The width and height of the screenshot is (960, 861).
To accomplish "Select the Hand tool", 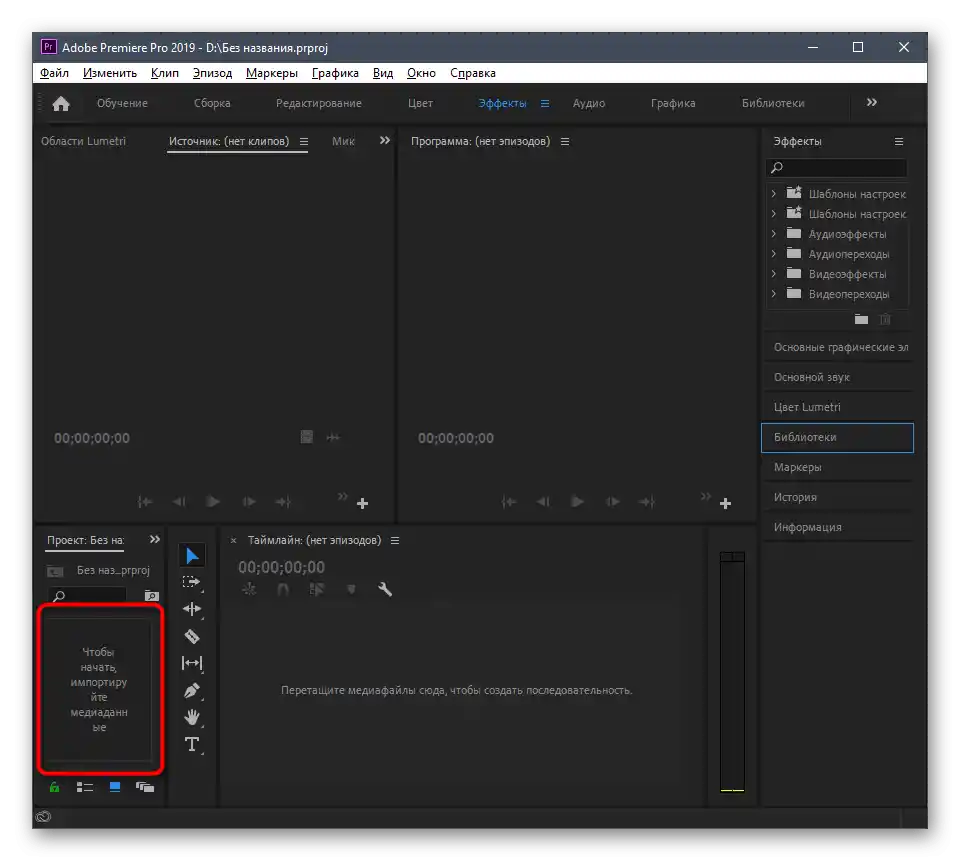I will click(191, 717).
